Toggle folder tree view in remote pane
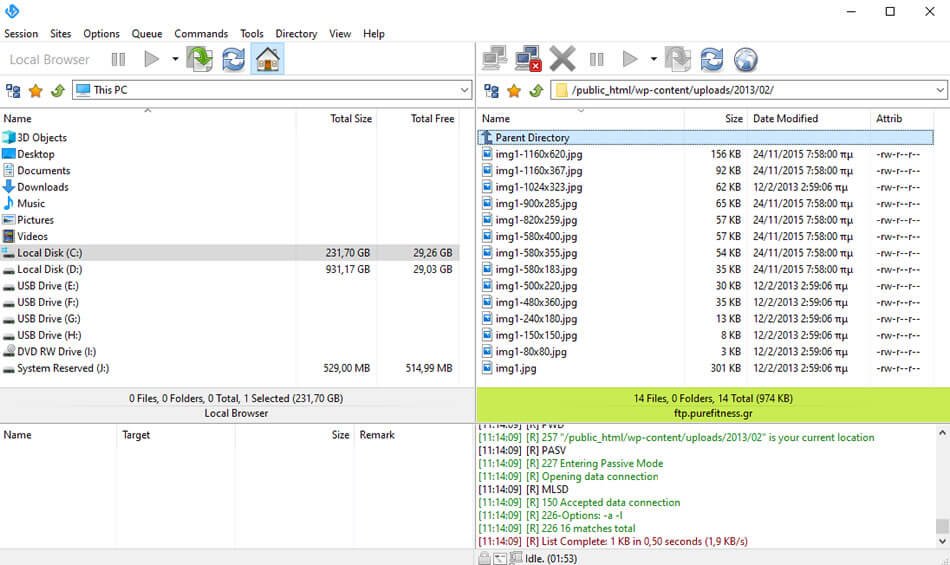The height and width of the screenshot is (565, 950). coord(491,91)
